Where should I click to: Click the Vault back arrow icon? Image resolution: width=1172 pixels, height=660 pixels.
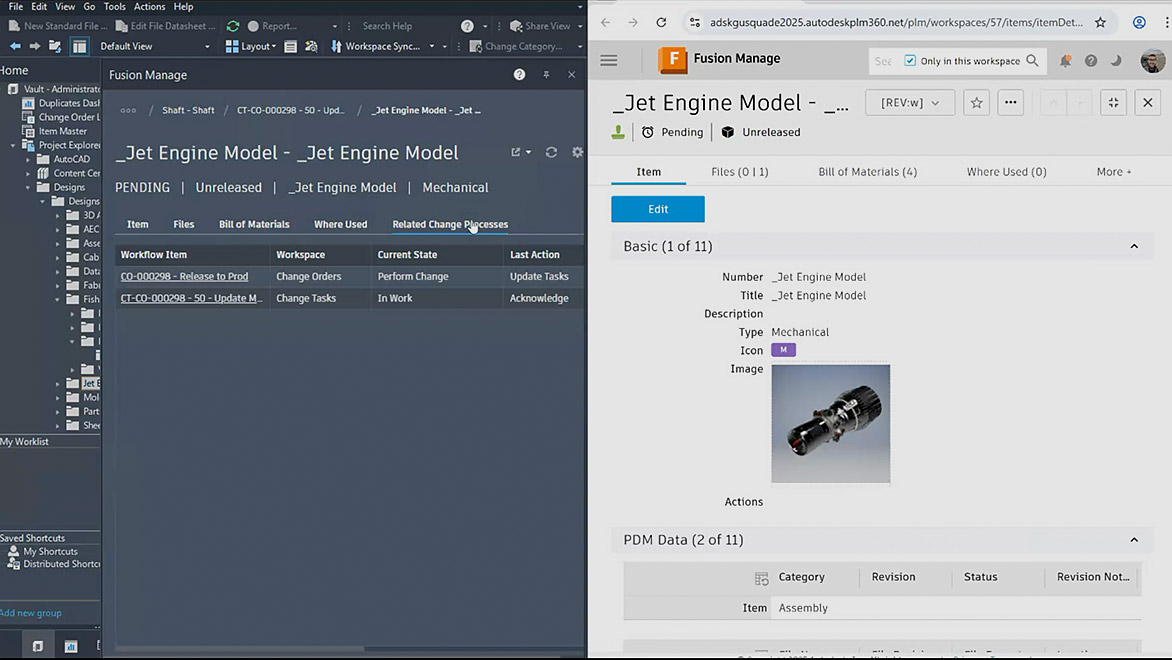pyautogui.click(x=15, y=46)
